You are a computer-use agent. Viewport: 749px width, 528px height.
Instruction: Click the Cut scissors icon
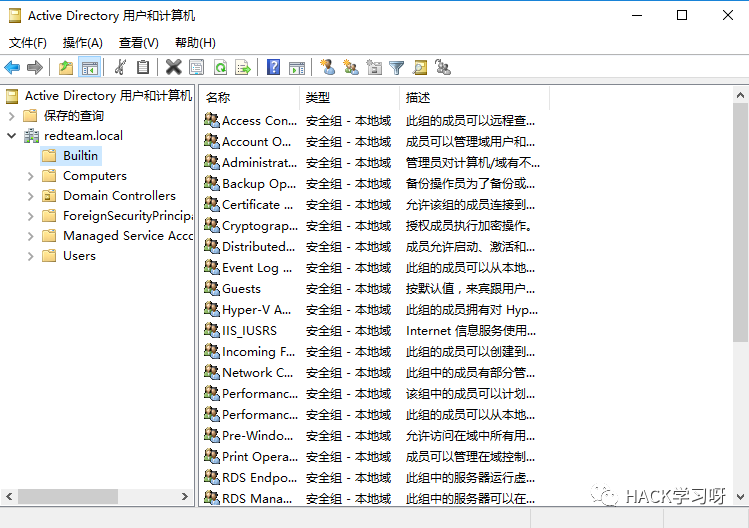pos(120,67)
